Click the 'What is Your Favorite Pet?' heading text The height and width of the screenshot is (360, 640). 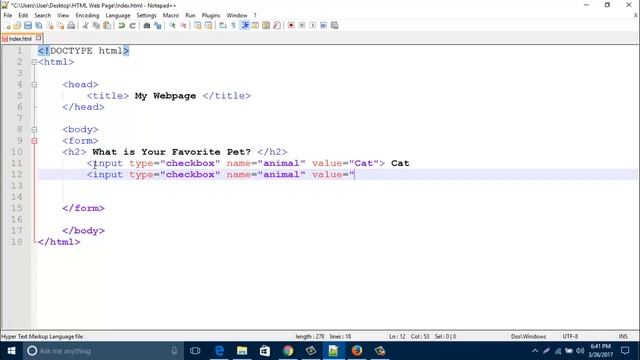[x=171, y=152]
